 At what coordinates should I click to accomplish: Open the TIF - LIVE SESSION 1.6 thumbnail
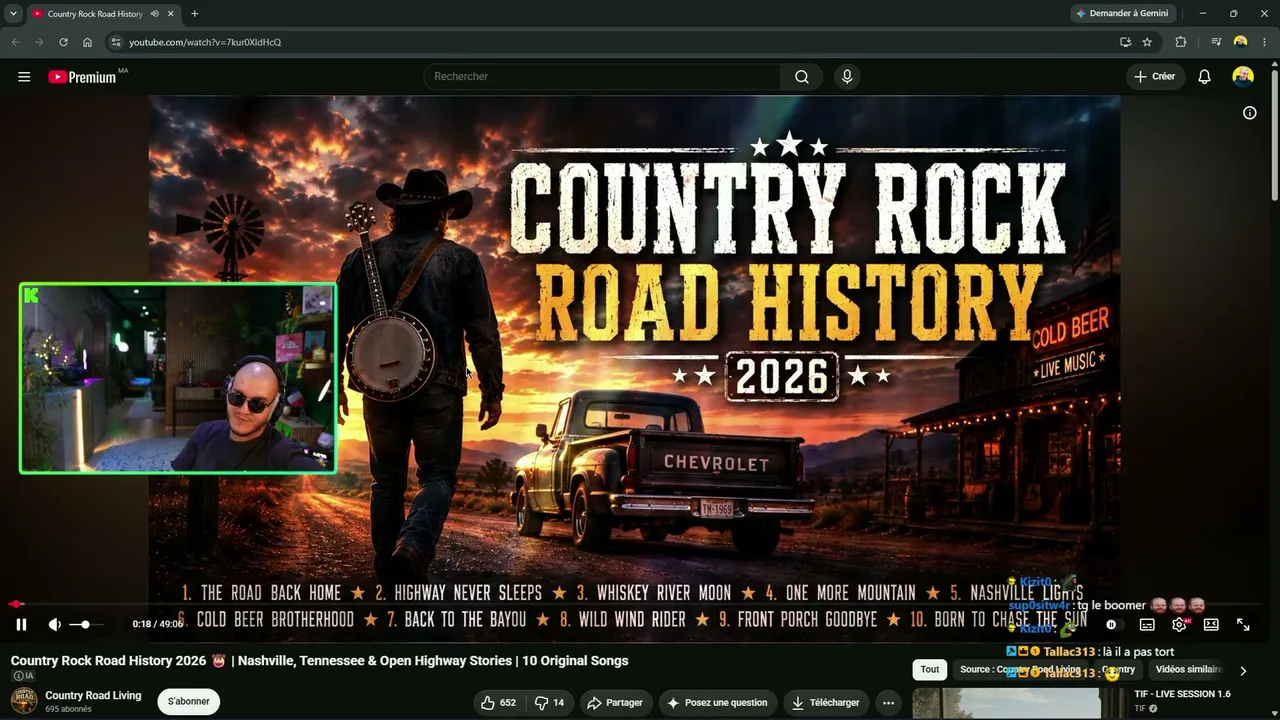click(1019, 704)
